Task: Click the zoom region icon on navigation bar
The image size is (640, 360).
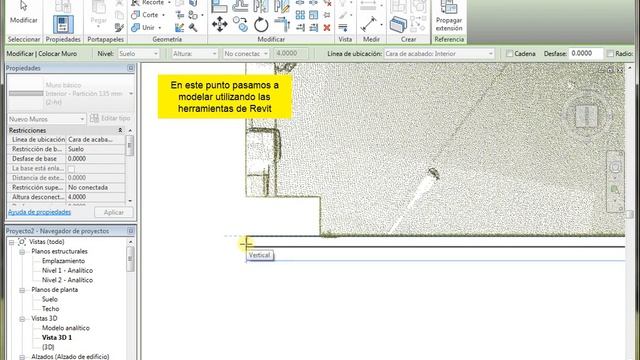Action: [615, 189]
